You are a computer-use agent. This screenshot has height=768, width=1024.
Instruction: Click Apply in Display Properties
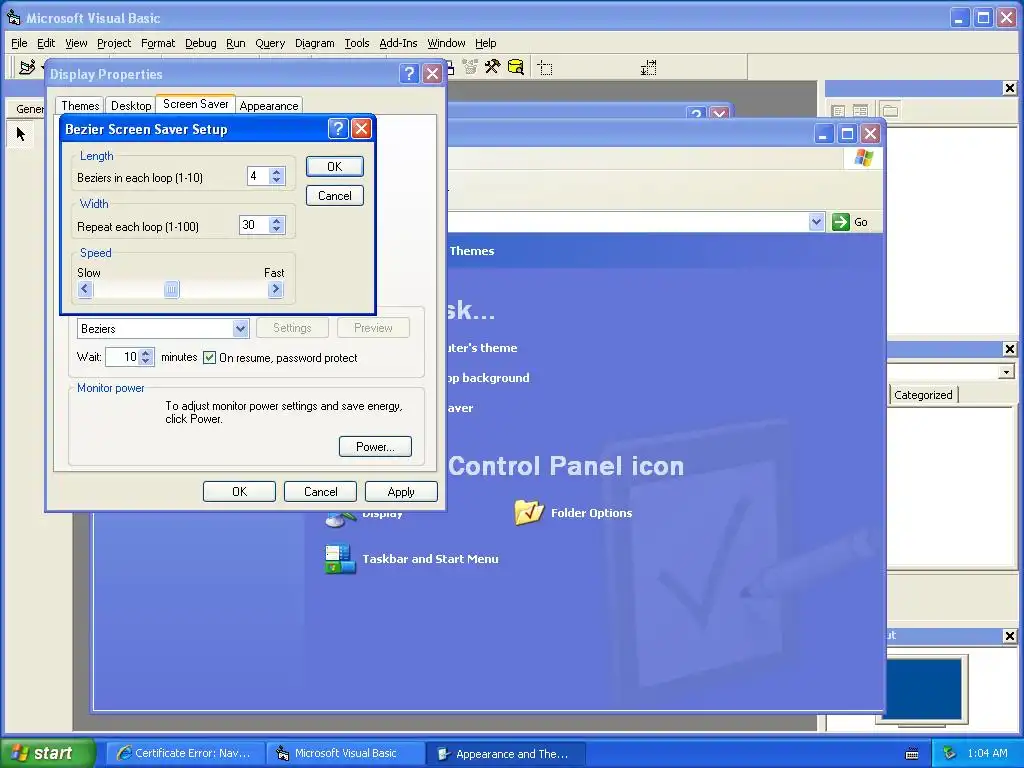tap(401, 492)
